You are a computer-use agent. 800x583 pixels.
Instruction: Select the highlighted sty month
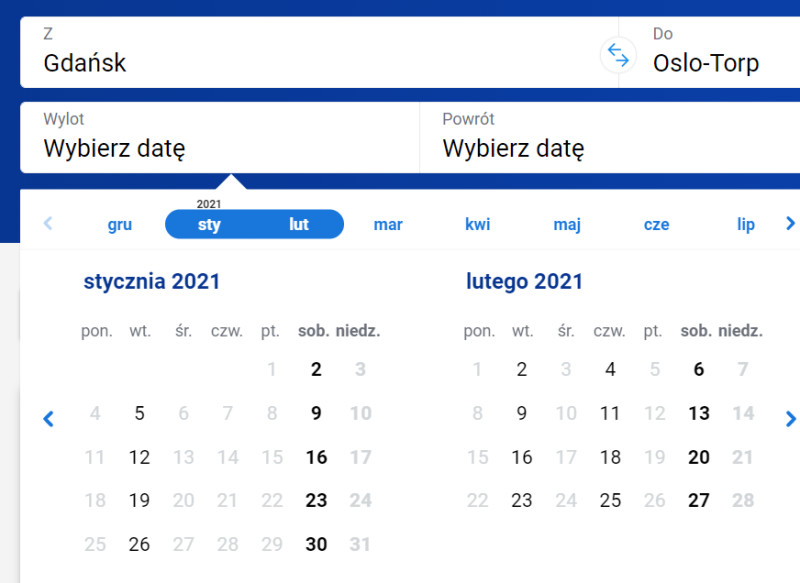tap(209, 224)
